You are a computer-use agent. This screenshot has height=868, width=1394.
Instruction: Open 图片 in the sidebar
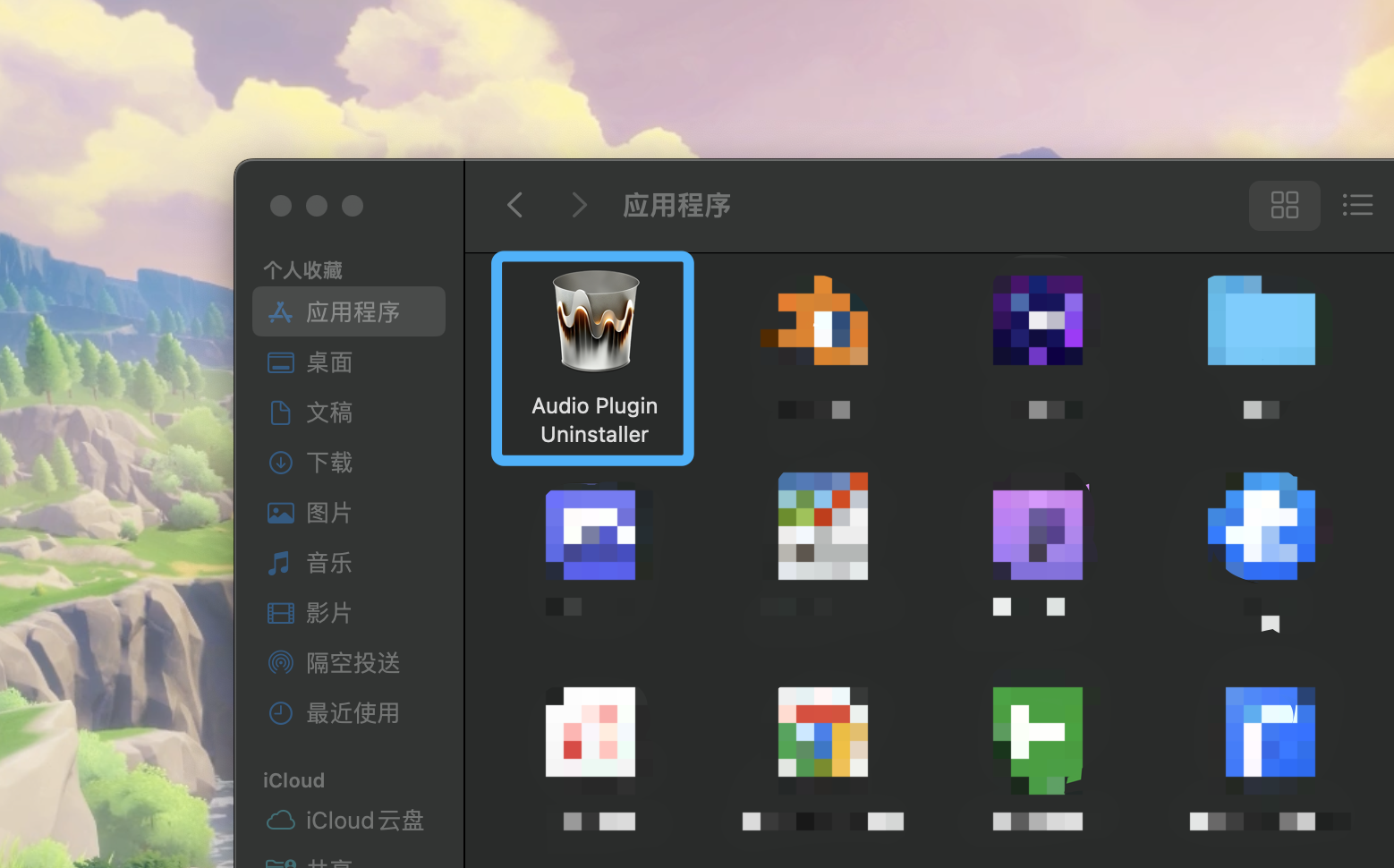pyautogui.click(x=349, y=513)
